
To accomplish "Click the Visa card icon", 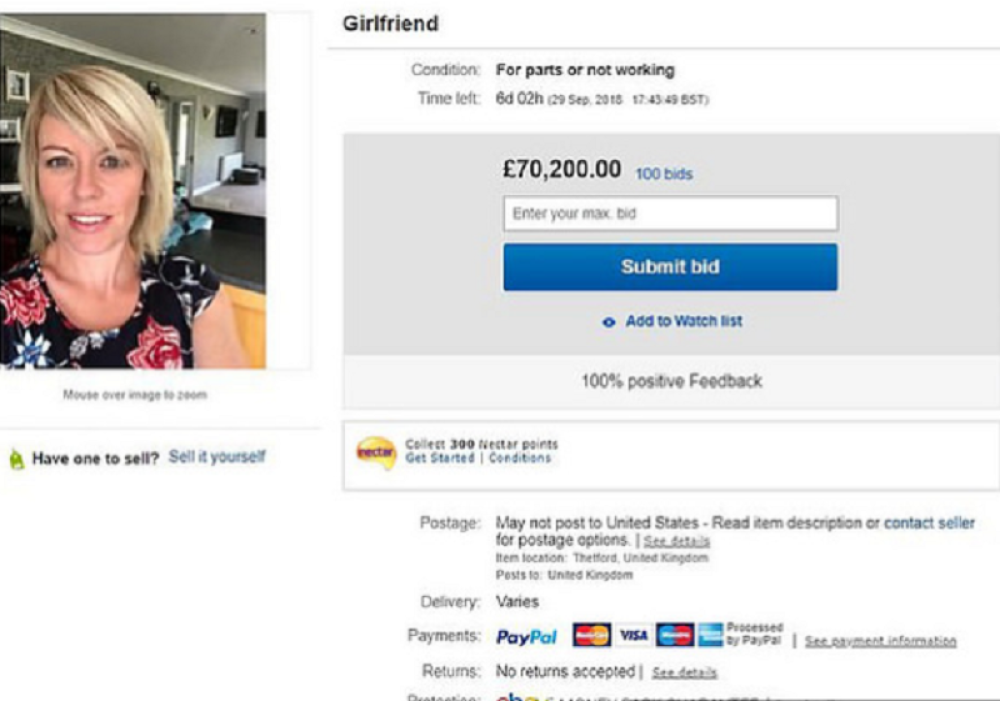I will [633, 635].
